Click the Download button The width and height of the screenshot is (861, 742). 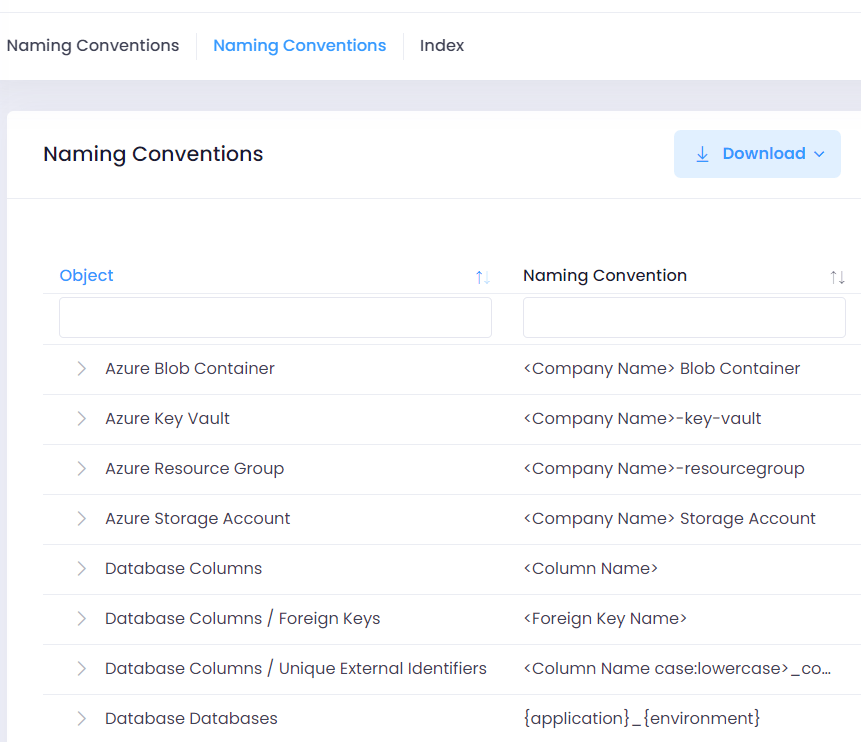tap(757, 153)
